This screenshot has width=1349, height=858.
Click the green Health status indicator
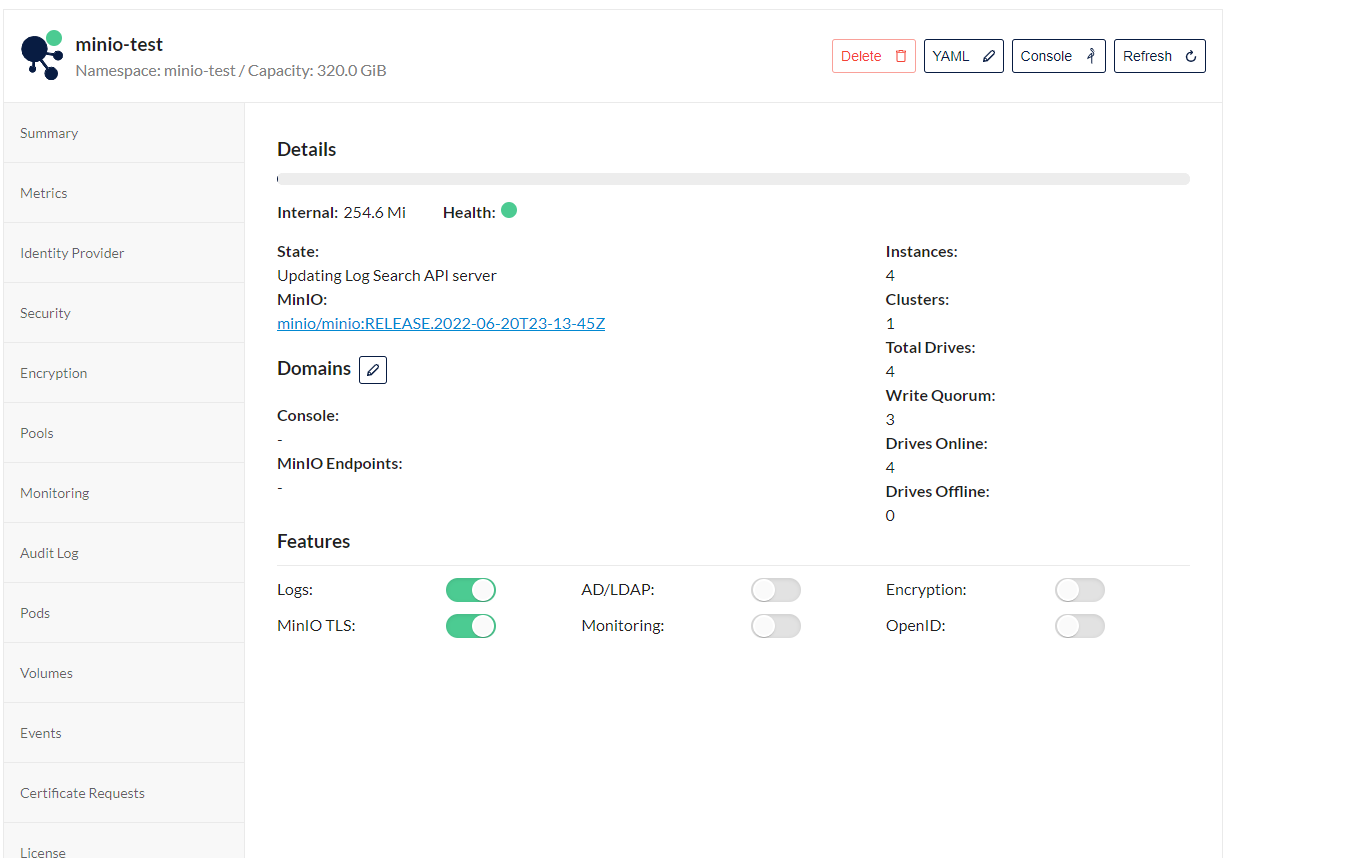pos(509,210)
